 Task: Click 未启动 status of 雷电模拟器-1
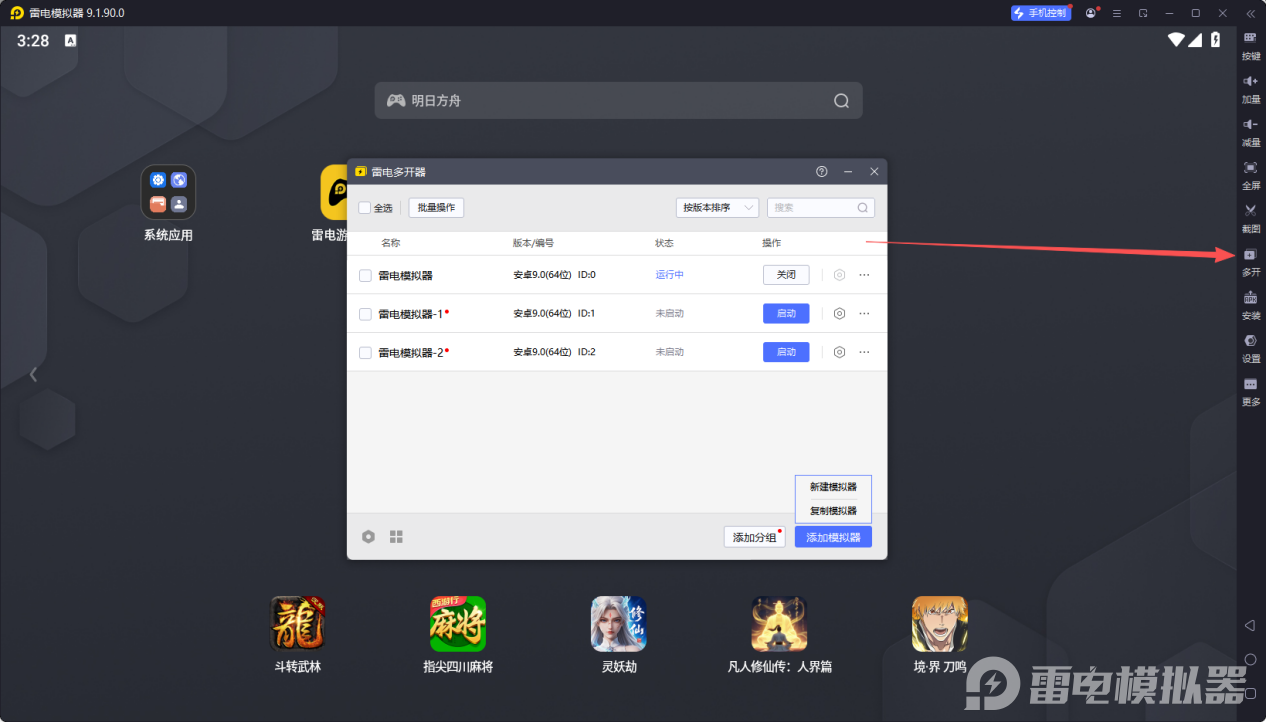[x=670, y=313]
